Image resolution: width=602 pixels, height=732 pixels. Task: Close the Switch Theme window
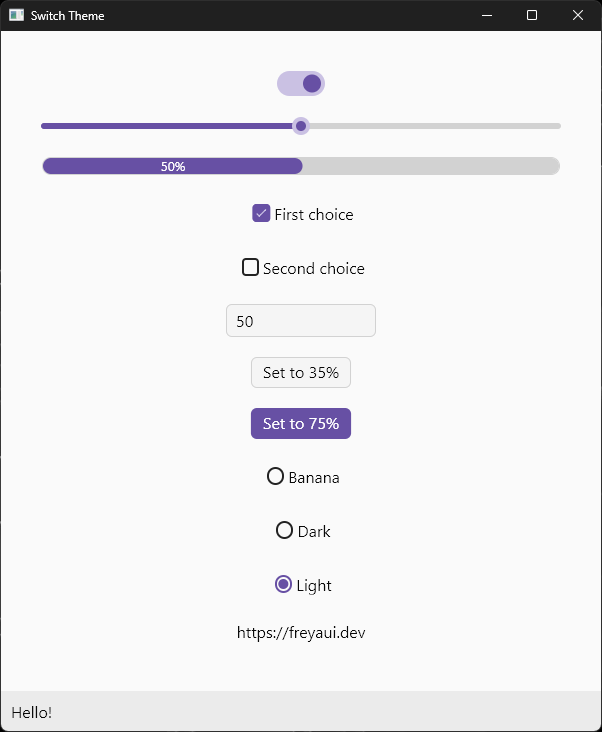578,15
